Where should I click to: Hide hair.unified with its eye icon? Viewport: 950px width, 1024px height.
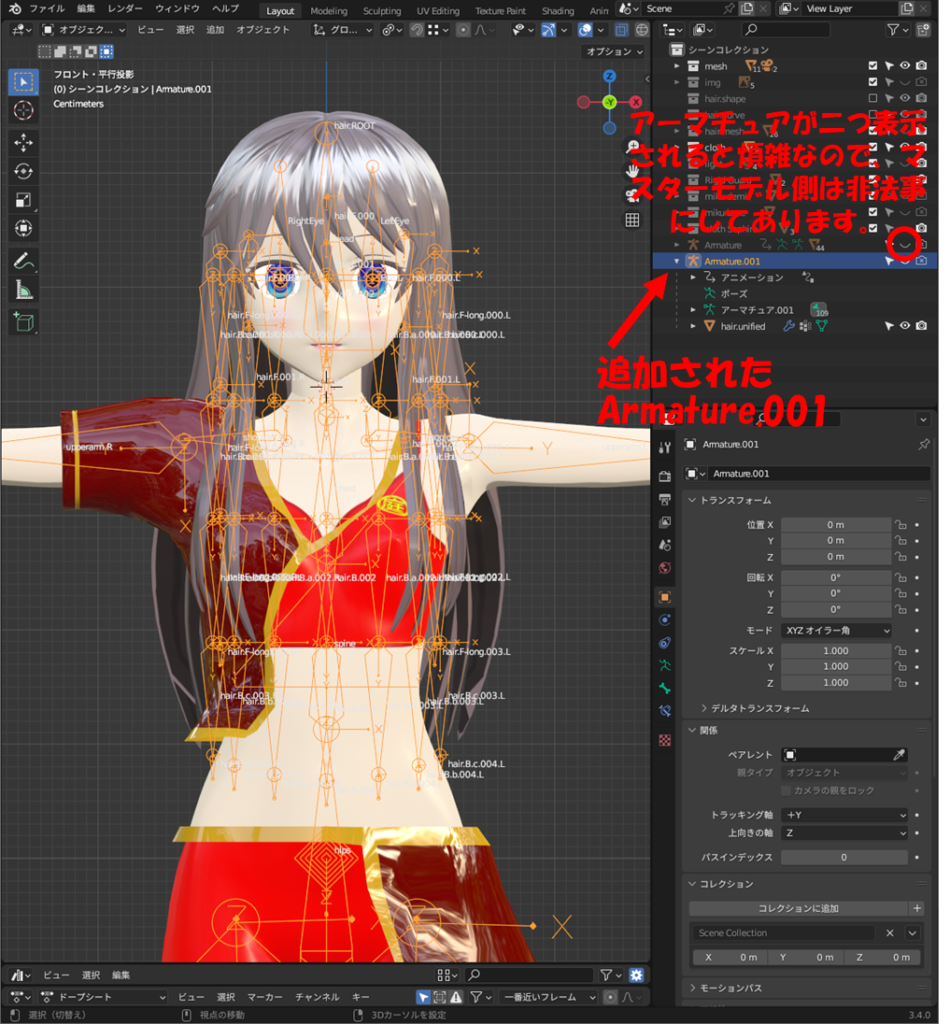coord(905,326)
